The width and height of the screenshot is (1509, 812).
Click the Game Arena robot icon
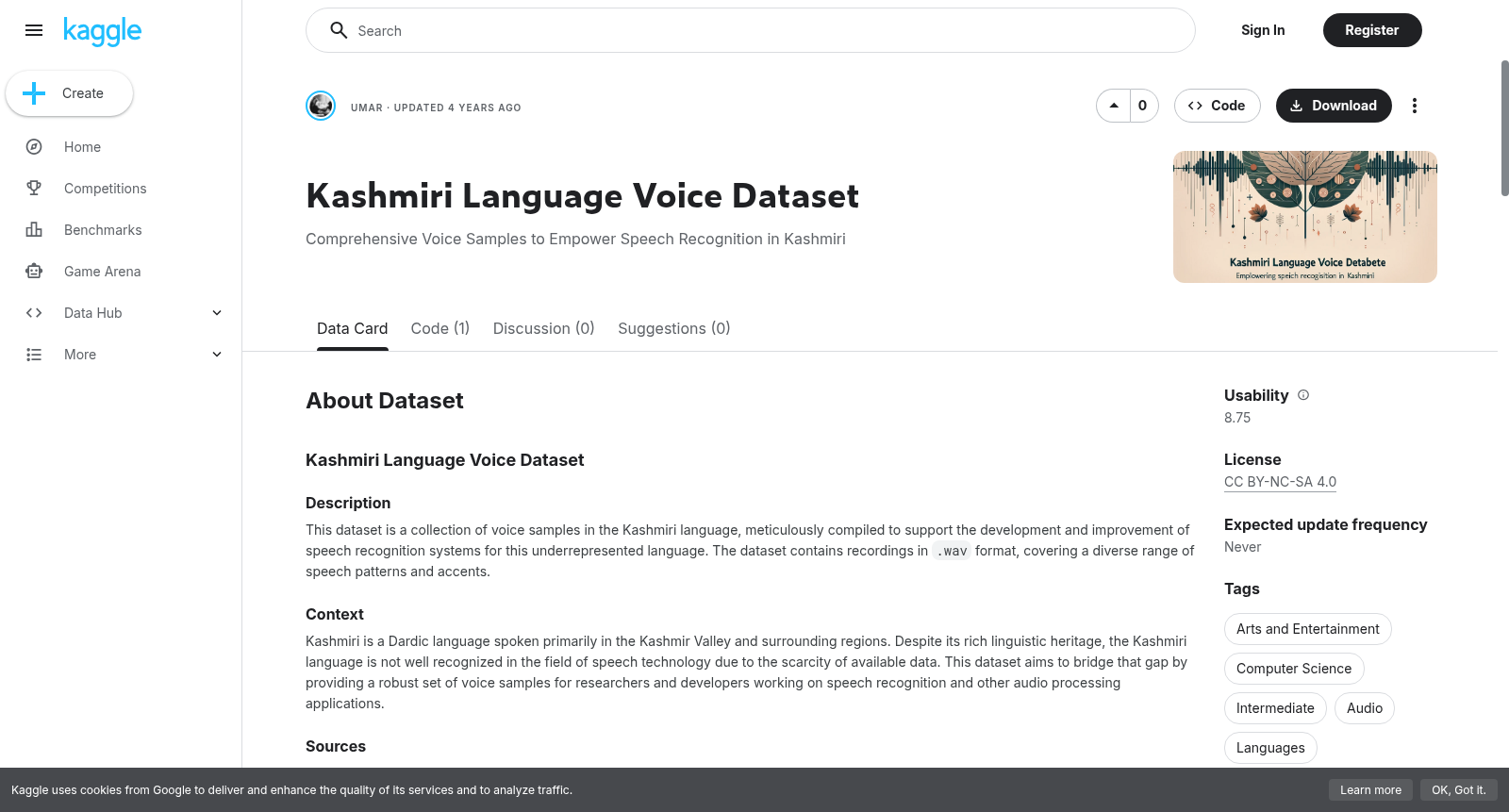pyautogui.click(x=34, y=272)
